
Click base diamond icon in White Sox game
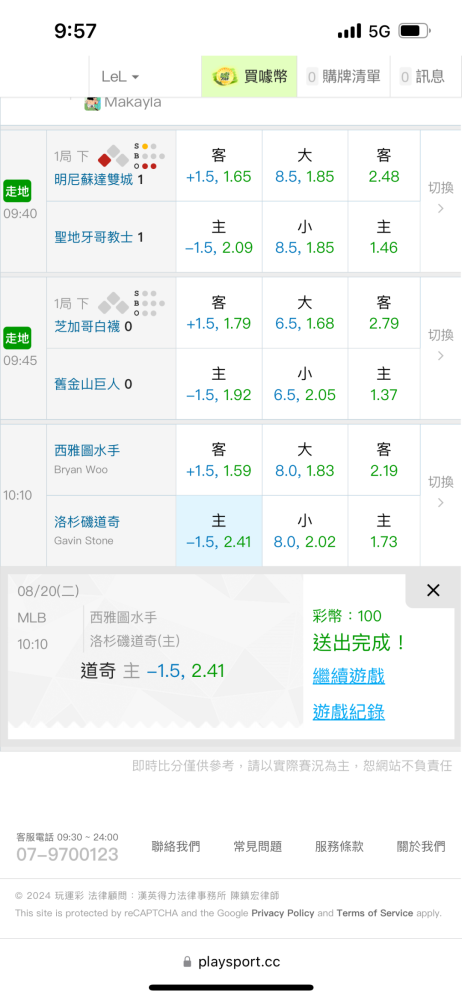pos(114,302)
